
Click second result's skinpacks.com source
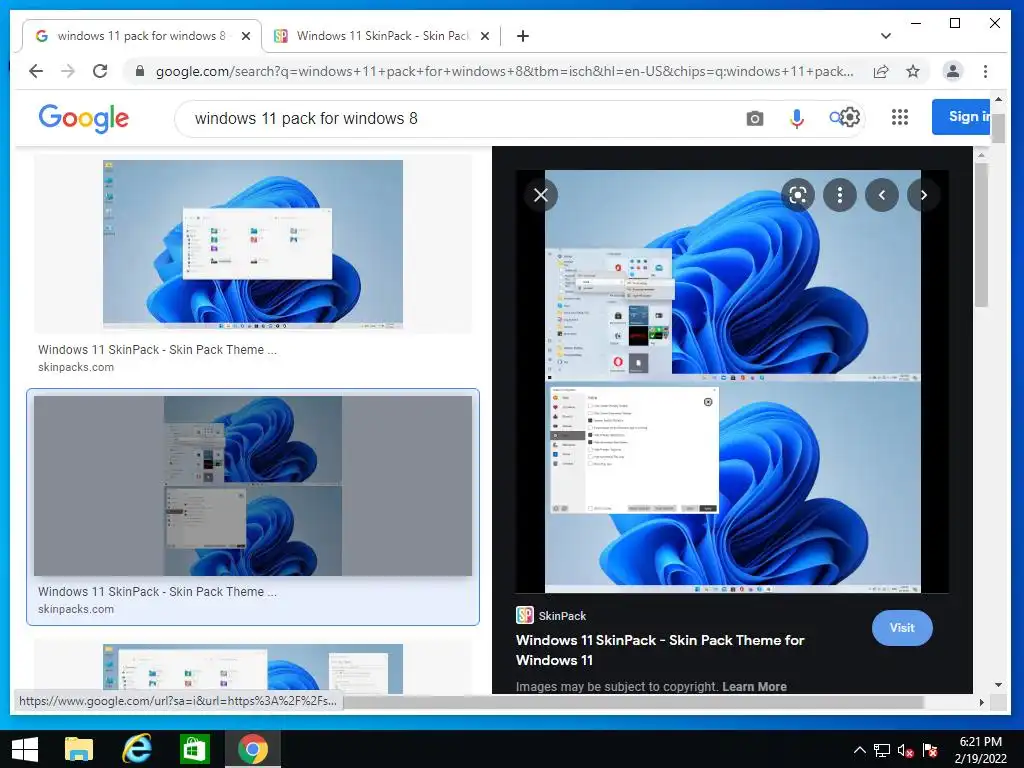pos(76,609)
